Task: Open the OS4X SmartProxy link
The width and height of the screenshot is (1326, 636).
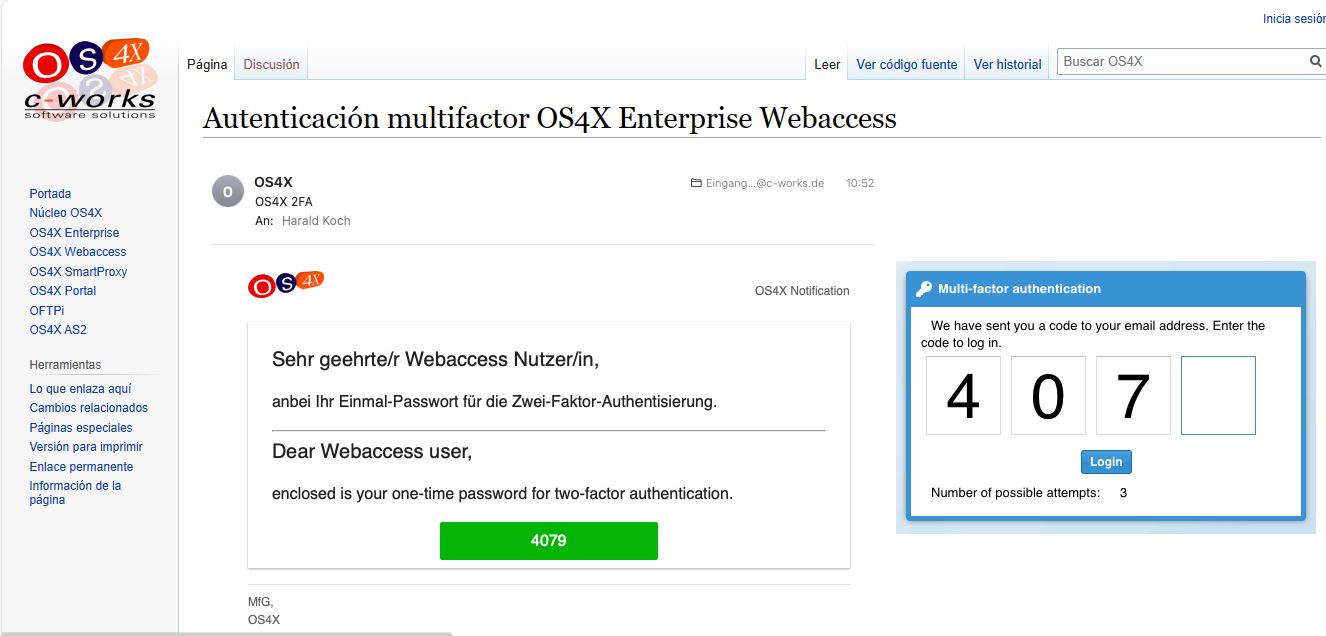Action: coord(78,272)
